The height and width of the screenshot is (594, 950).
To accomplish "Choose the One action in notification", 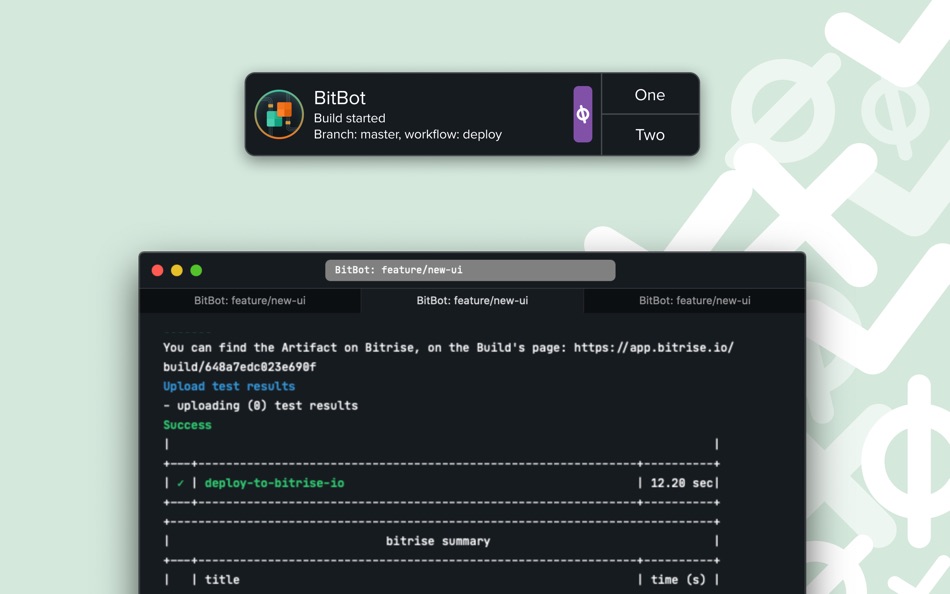I will [650, 95].
